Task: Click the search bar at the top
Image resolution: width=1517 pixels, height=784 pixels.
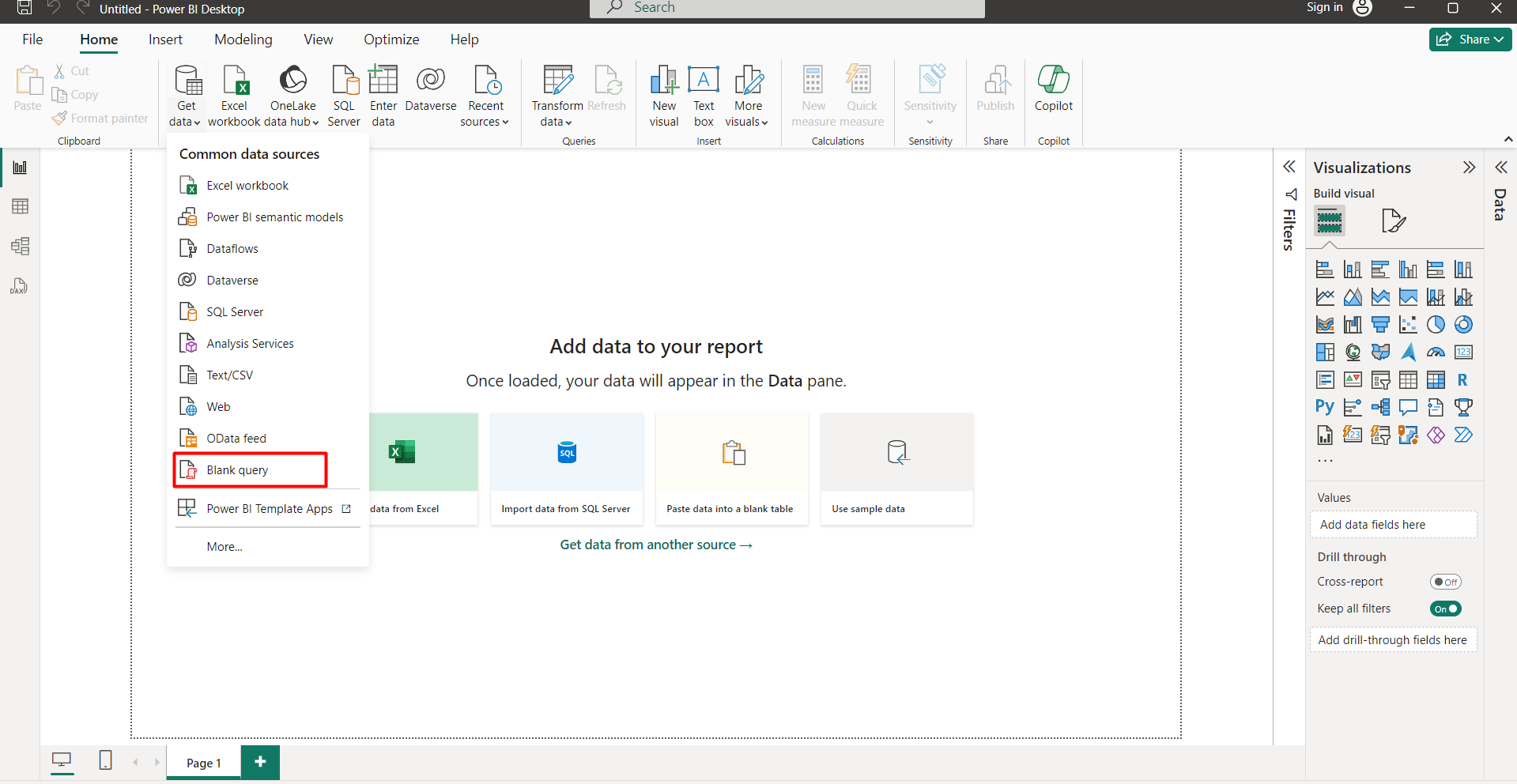Action: coord(787,8)
